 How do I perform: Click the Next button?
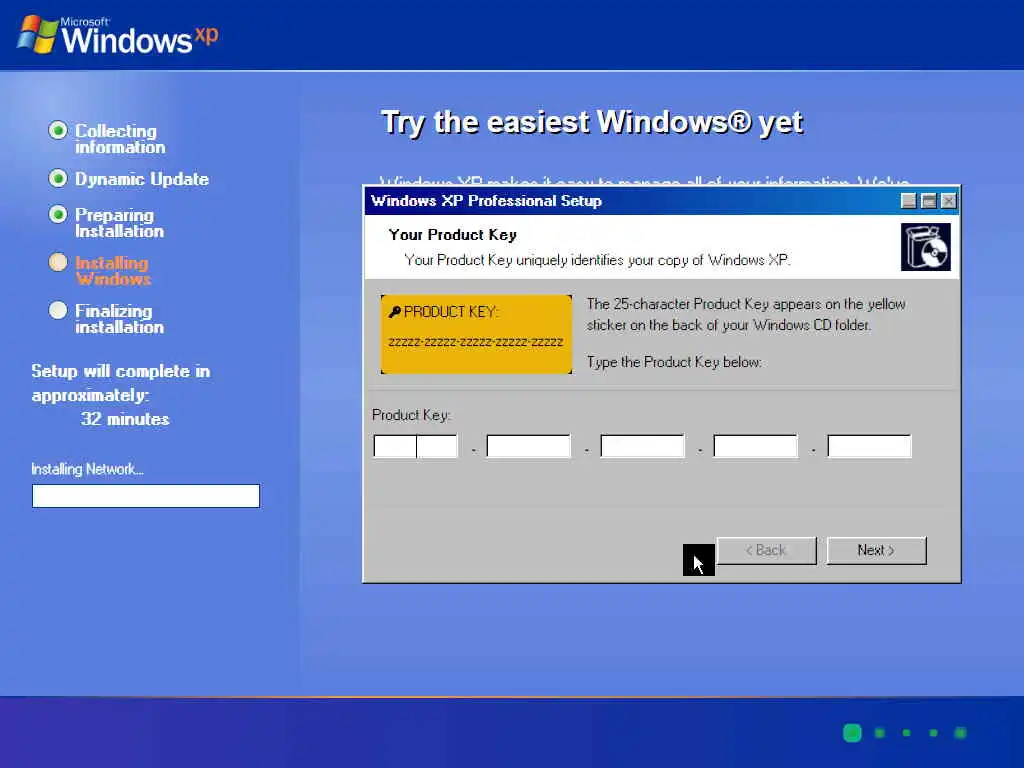(876, 551)
